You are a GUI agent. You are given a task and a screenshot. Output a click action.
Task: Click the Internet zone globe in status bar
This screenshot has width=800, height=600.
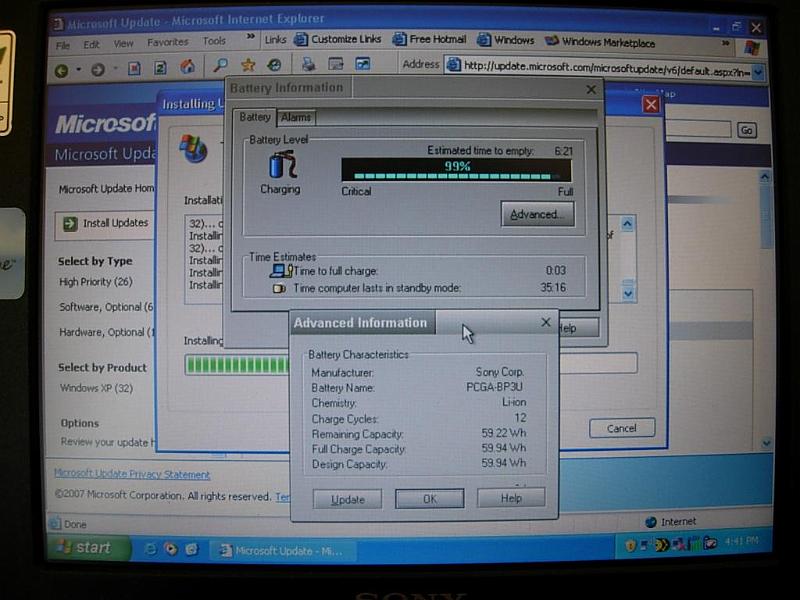pos(651,522)
